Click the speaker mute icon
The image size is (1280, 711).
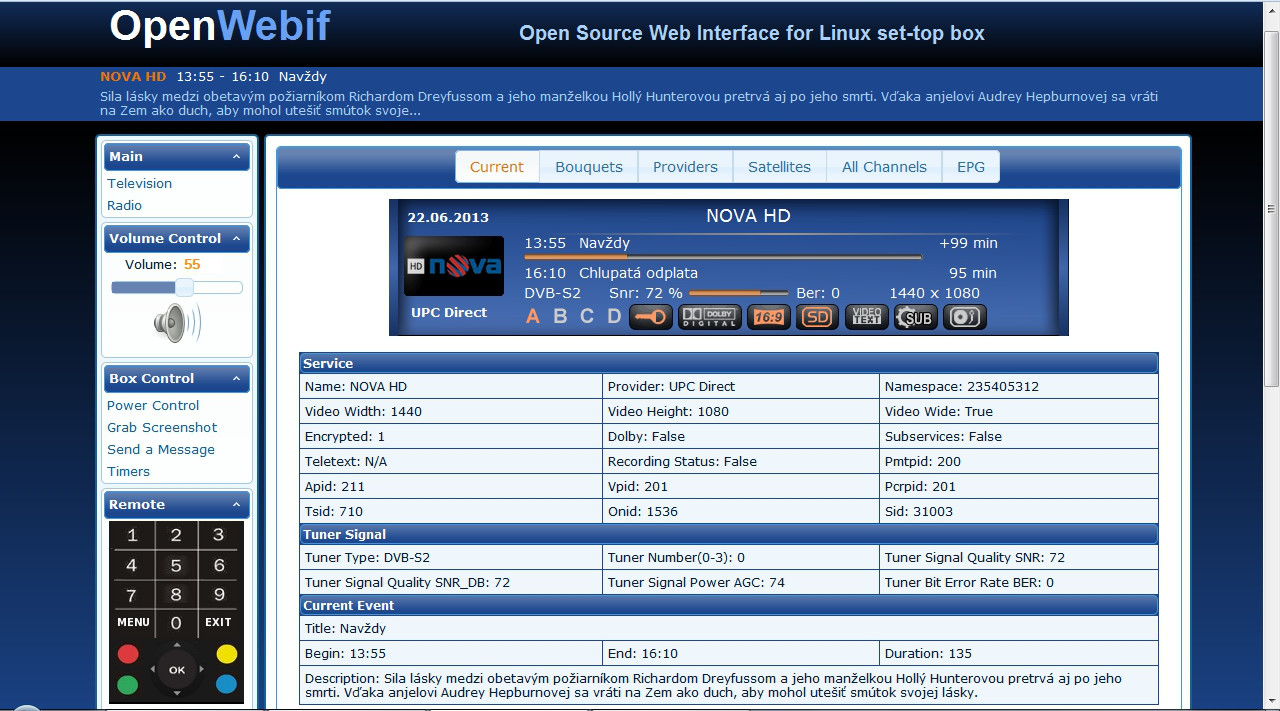coord(176,323)
